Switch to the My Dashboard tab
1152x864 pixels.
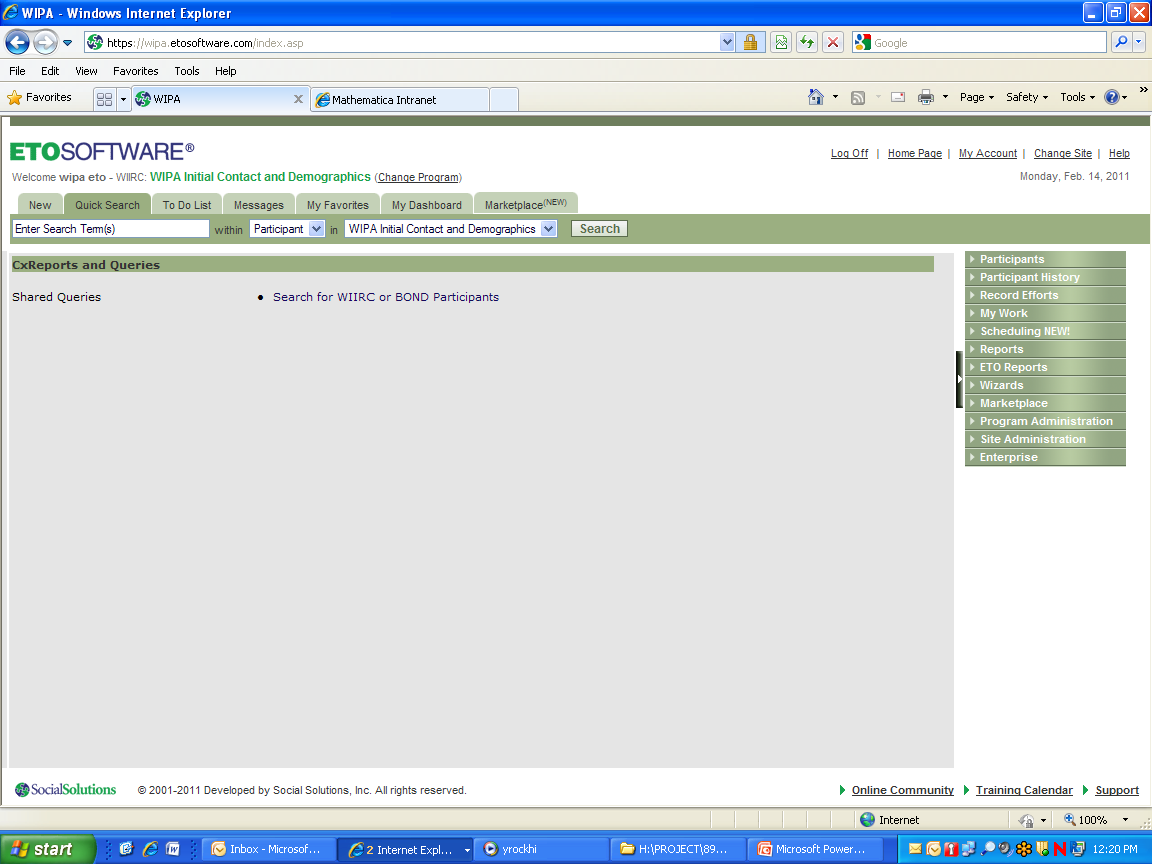coord(427,205)
